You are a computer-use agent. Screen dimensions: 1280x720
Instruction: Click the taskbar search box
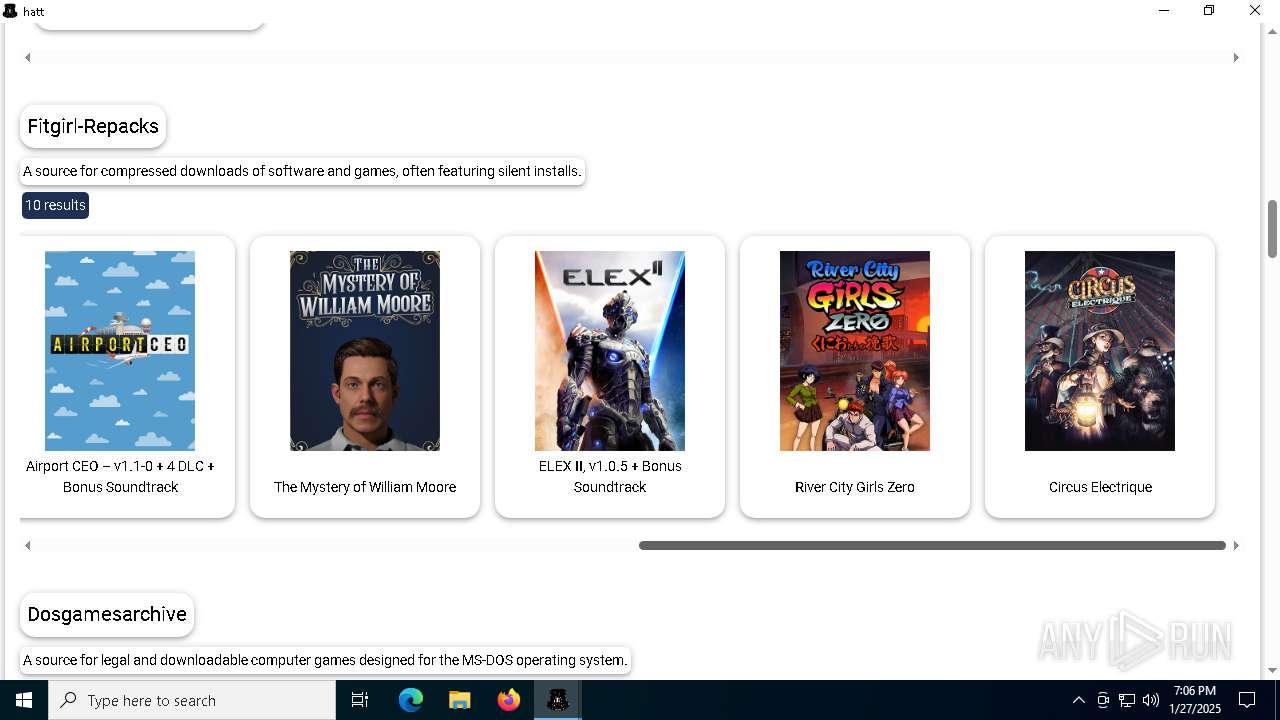tap(192, 700)
